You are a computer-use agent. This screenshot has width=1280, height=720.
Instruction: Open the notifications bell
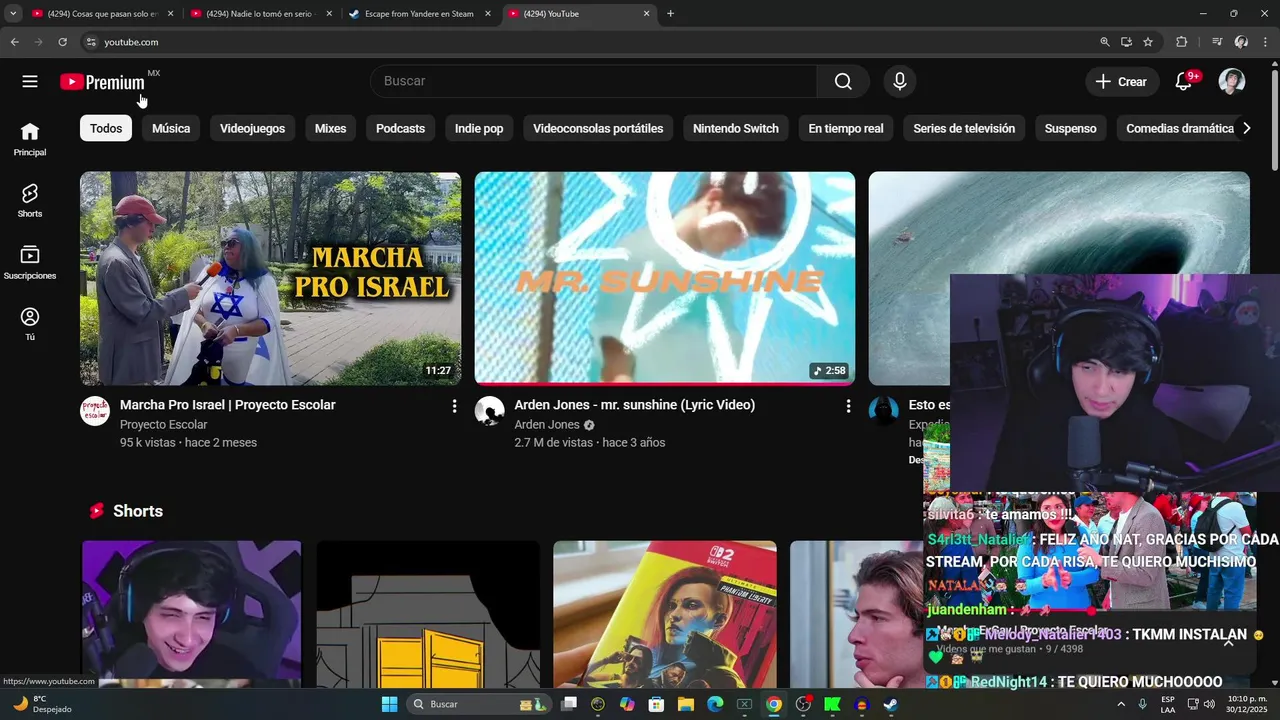click(1184, 82)
